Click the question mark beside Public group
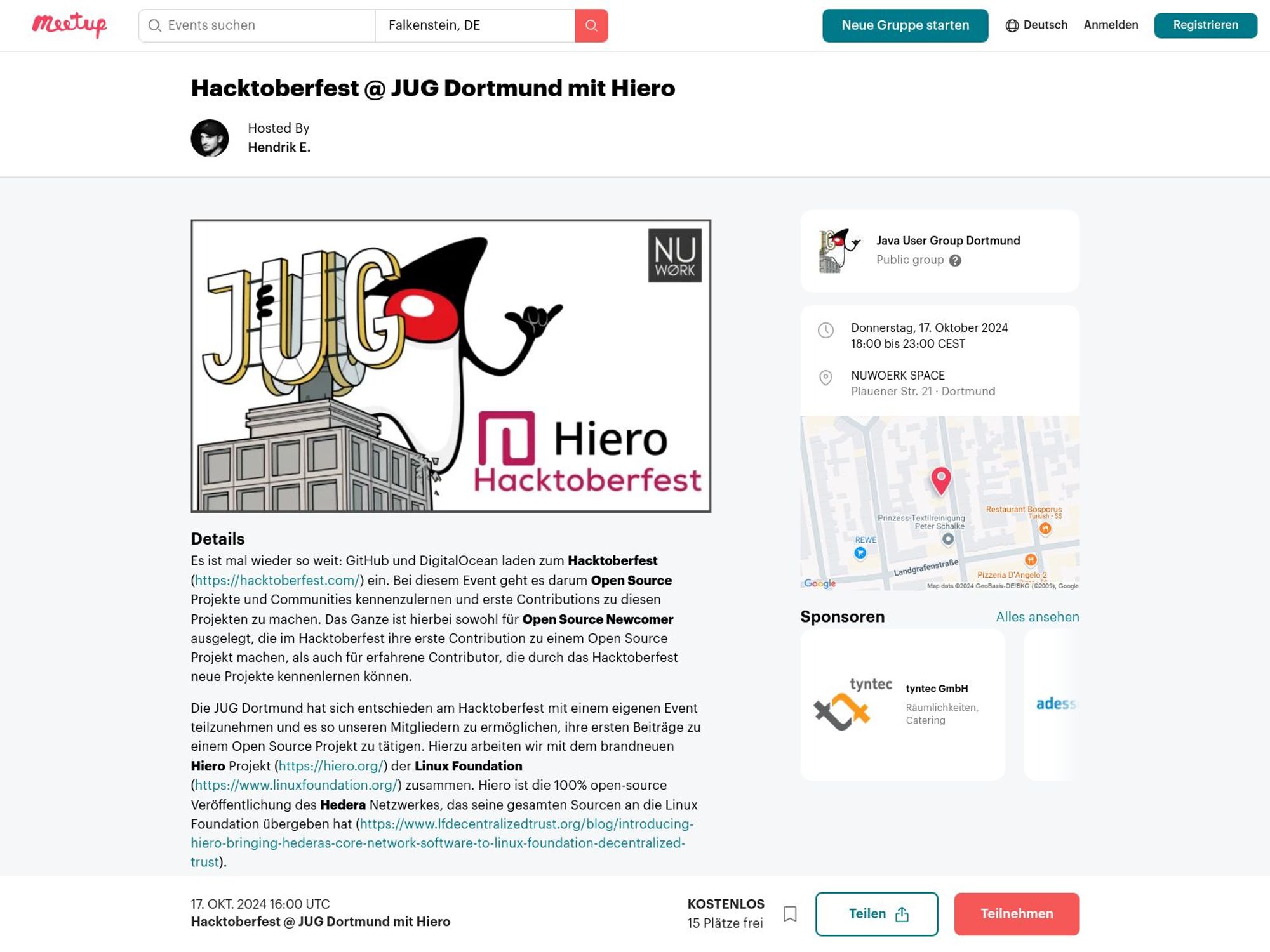This screenshot has width=1270, height=952. point(955,260)
